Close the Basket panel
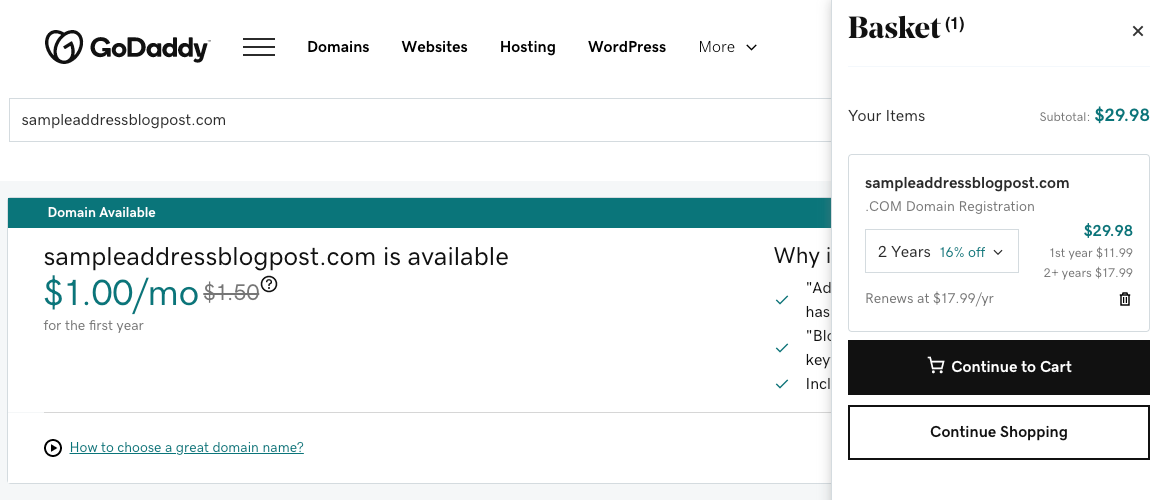This screenshot has height=500, width=1160. tap(1138, 31)
